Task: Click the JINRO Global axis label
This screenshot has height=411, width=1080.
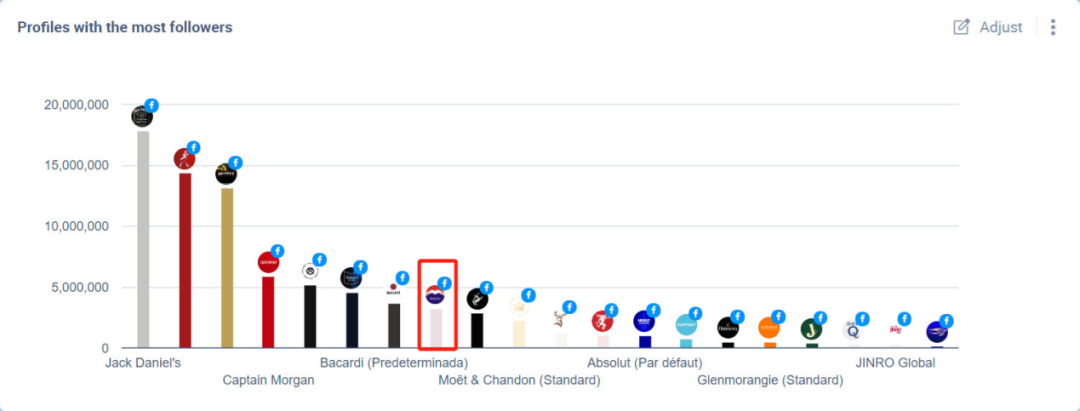Action: (895, 363)
